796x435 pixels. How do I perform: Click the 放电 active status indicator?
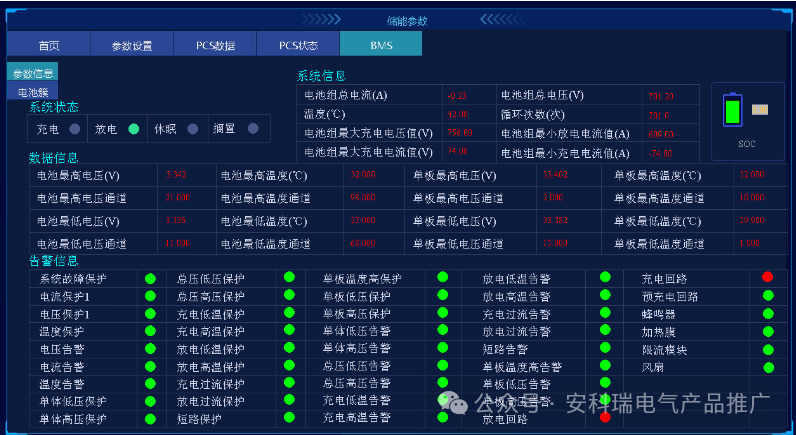pos(134,129)
